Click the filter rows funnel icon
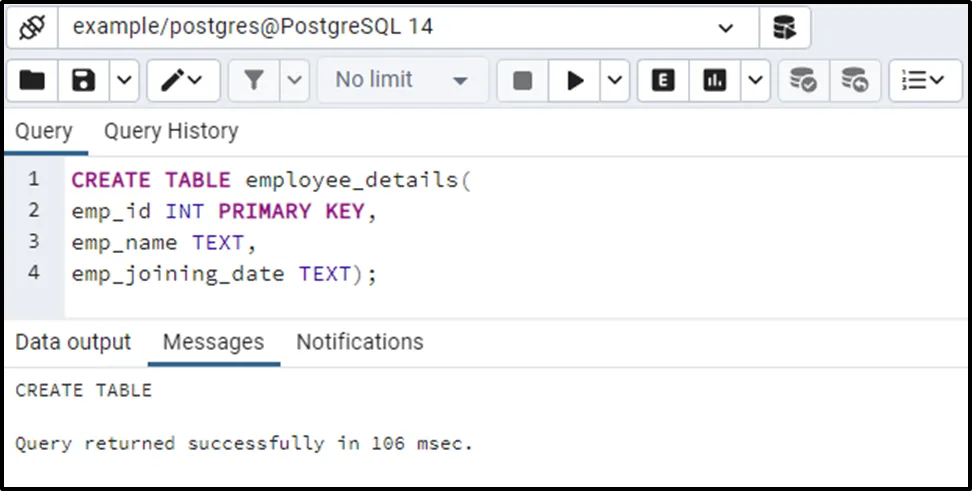The width and height of the screenshot is (972, 491). (254, 80)
